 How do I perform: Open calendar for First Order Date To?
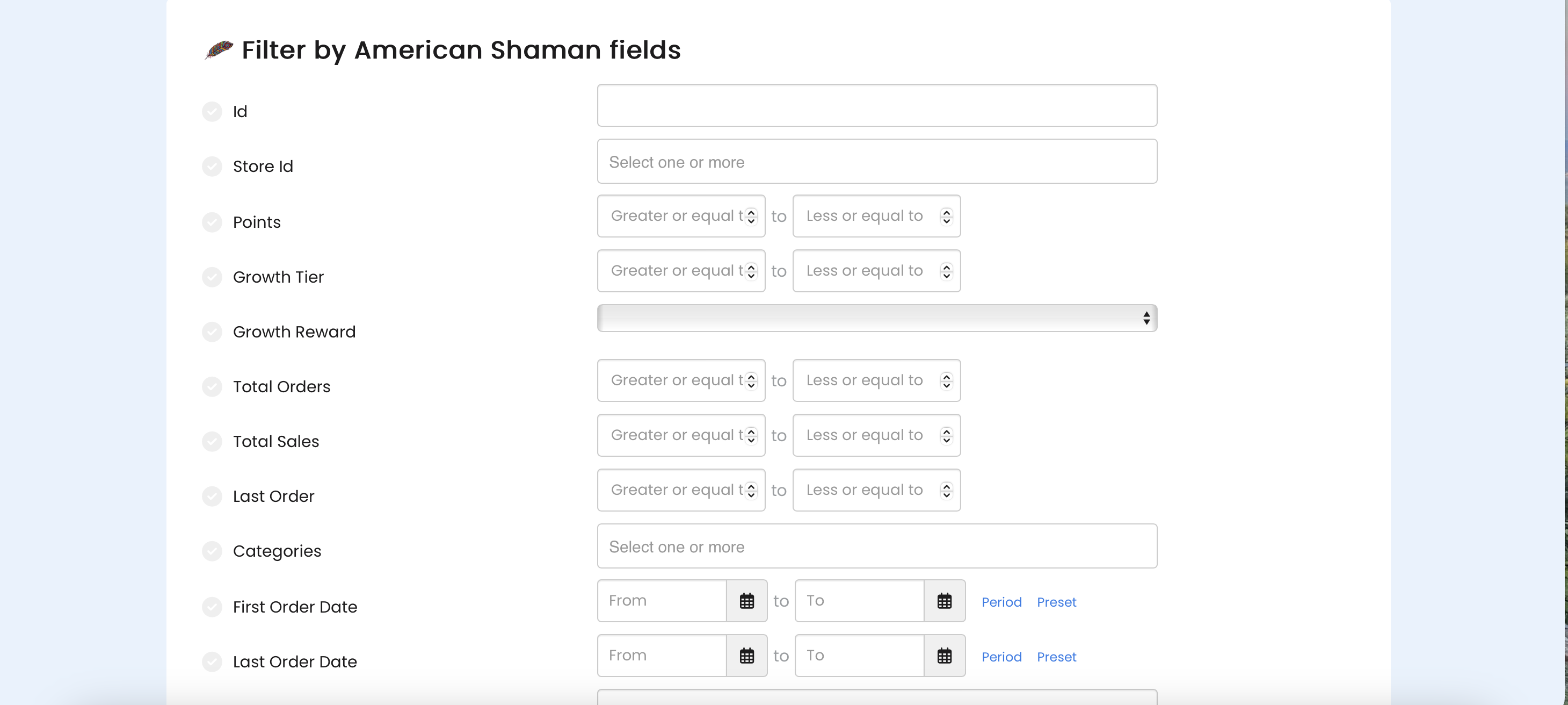click(944, 601)
